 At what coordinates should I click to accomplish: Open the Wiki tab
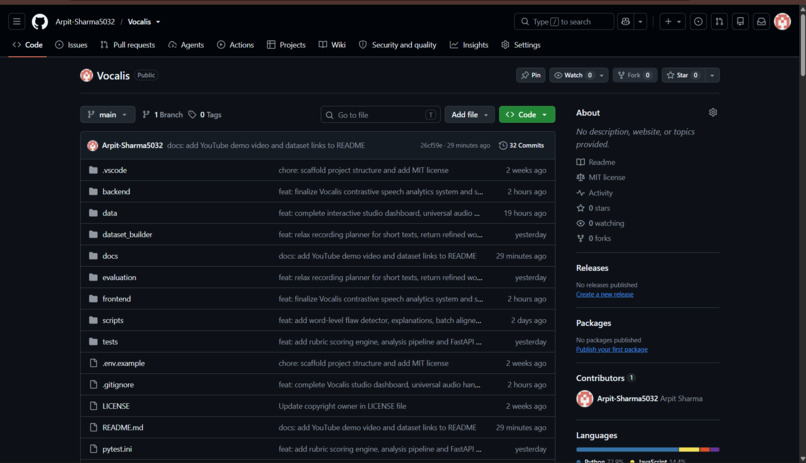tap(332, 45)
